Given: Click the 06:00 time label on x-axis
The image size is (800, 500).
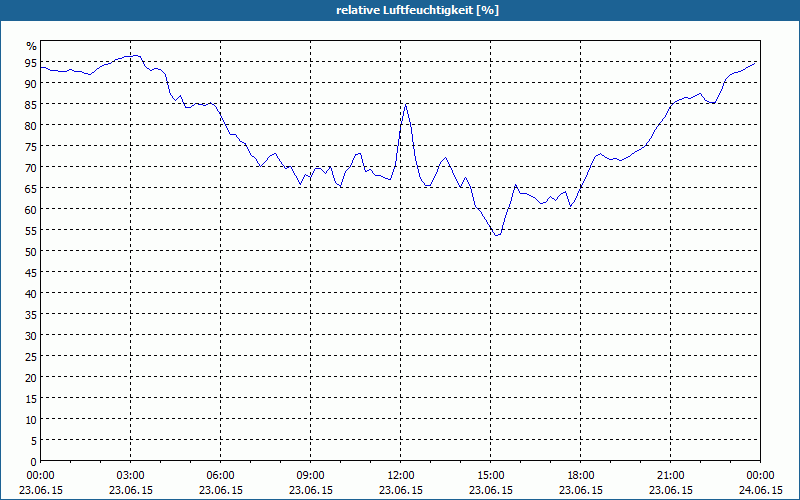Looking at the screenshot, I should (x=220, y=476).
